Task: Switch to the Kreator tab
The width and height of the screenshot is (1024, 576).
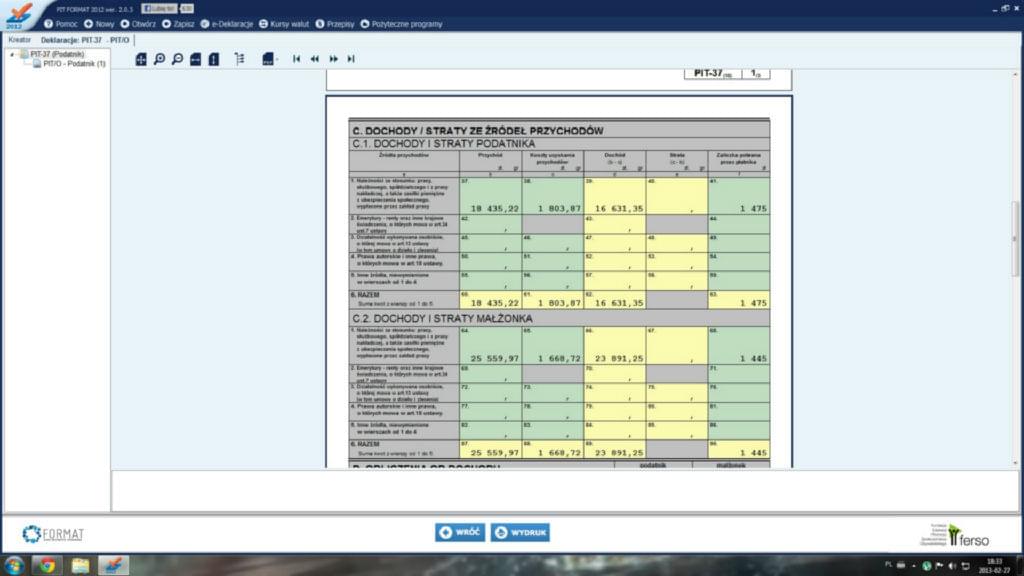Action: (20, 39)
